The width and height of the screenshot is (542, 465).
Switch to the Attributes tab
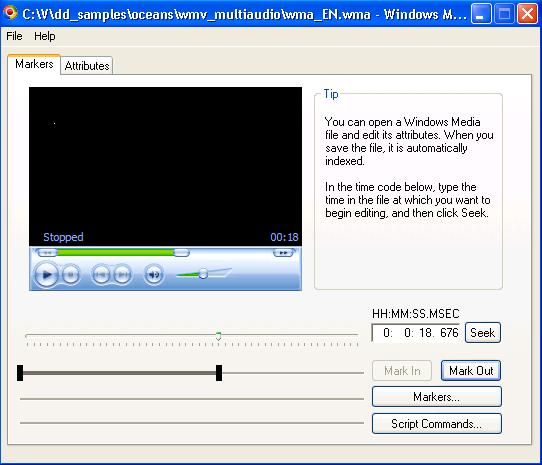click(x=87, y=65)
